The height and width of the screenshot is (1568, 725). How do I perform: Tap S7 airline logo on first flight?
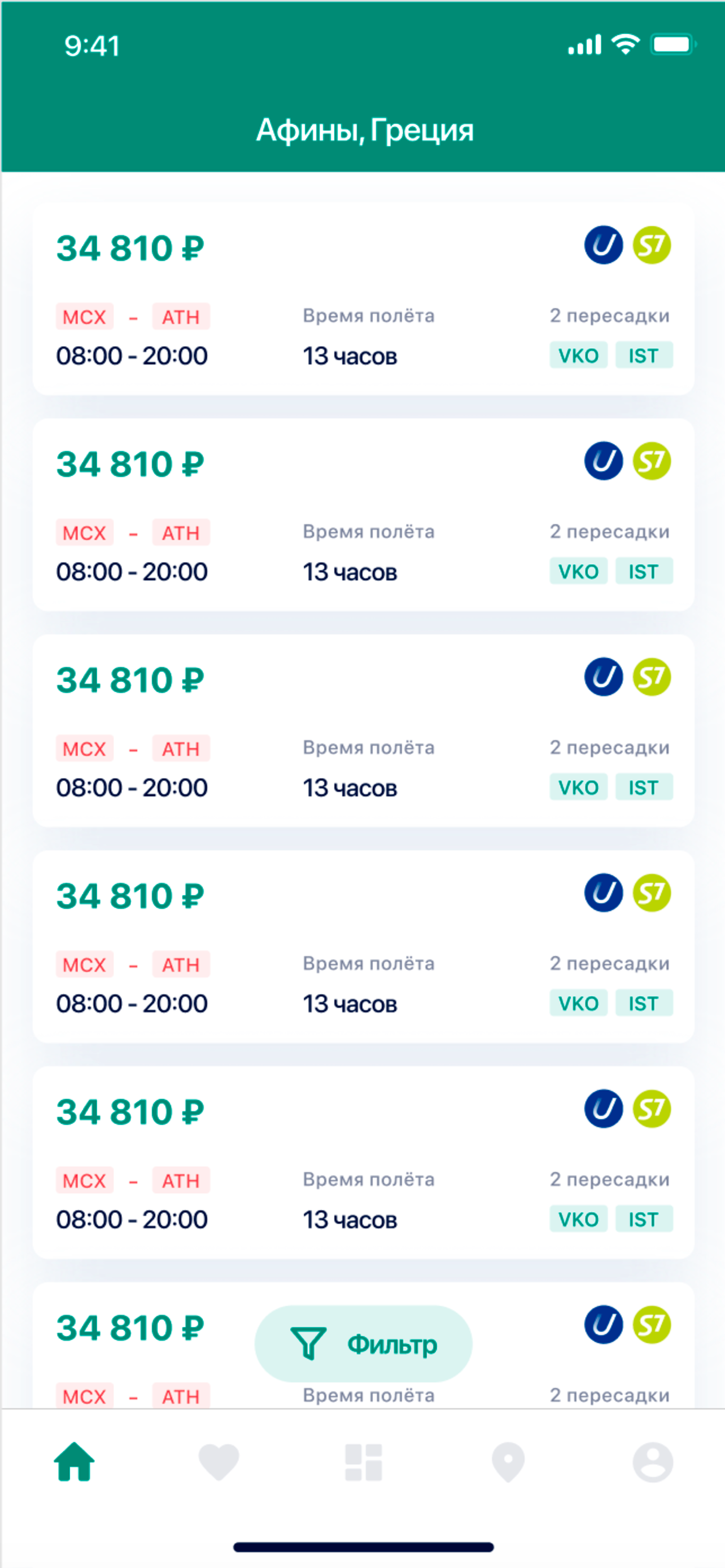coord(652,246)
